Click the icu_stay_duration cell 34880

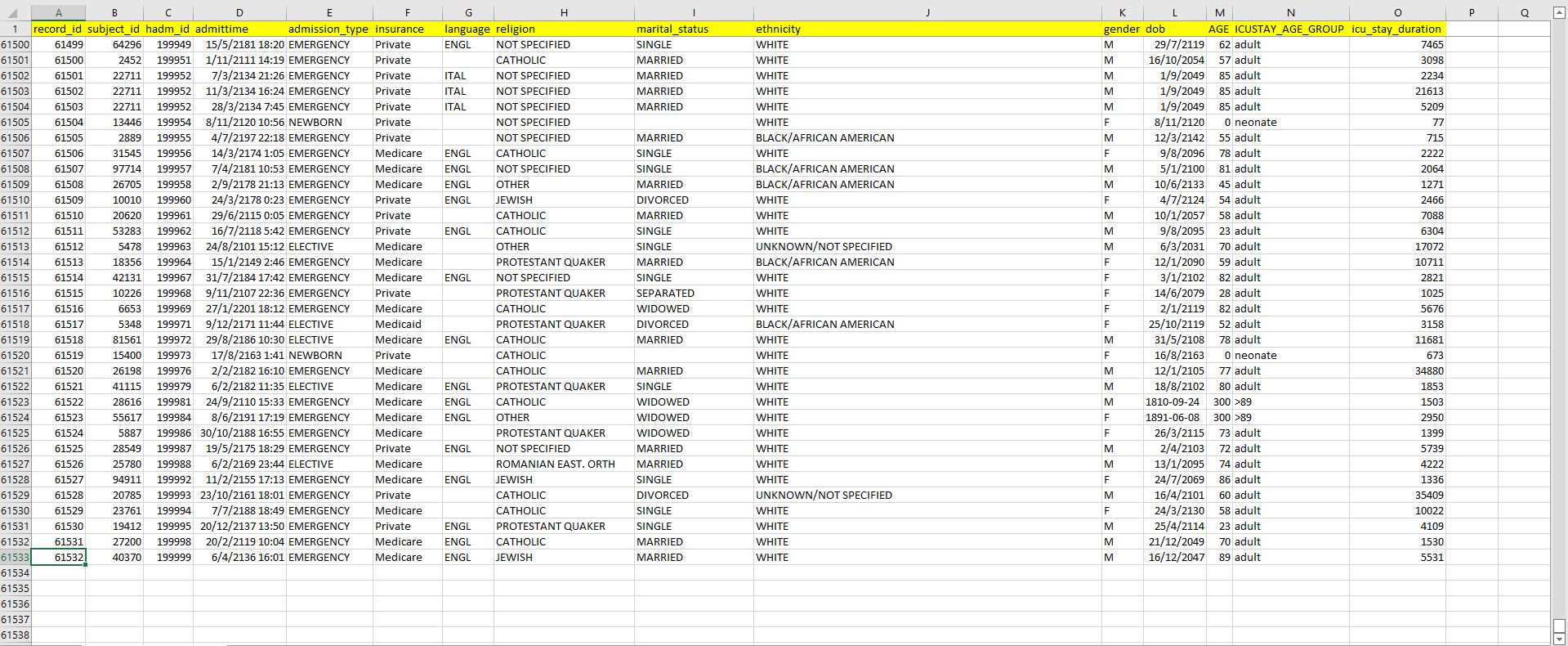(x=1397, y=370)
